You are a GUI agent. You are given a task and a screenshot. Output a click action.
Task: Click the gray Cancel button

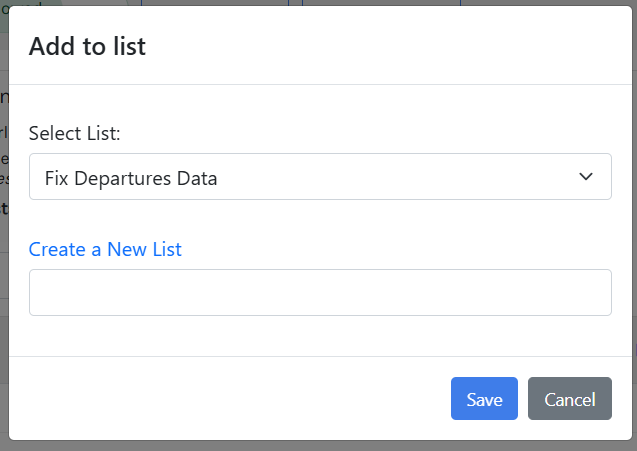coord(569,399)
